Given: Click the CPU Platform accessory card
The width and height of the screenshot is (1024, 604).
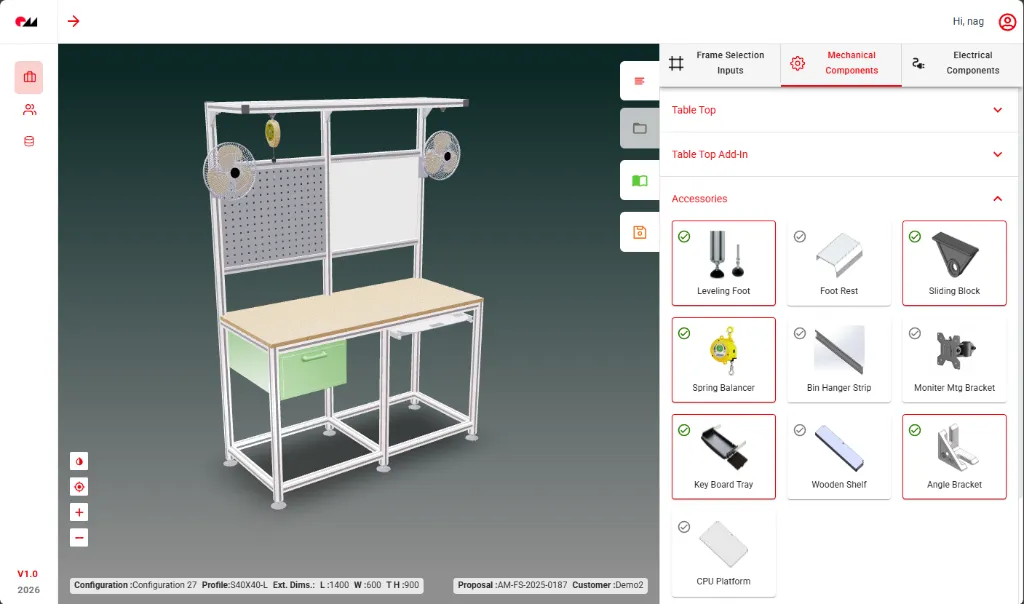Looking at the screenshot, I should pyautogui.click(x=723, y=553).
